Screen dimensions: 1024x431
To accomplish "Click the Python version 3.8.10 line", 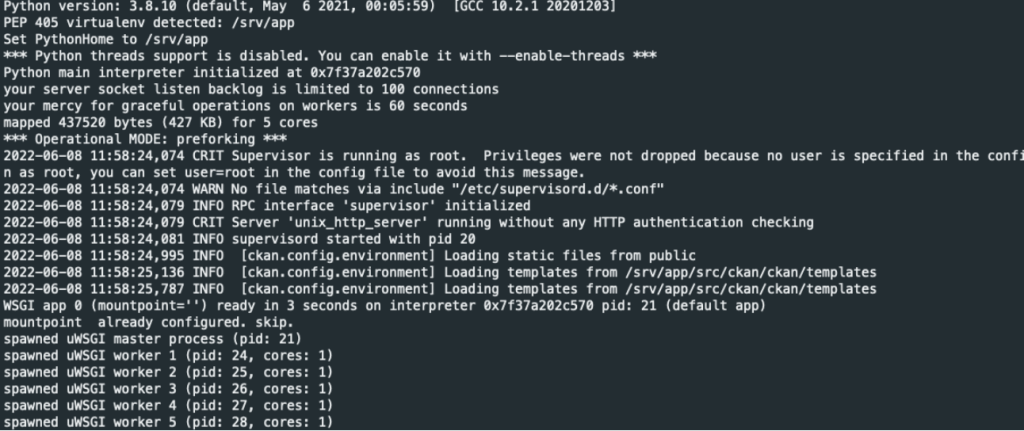I will click(x=310, y=7).
